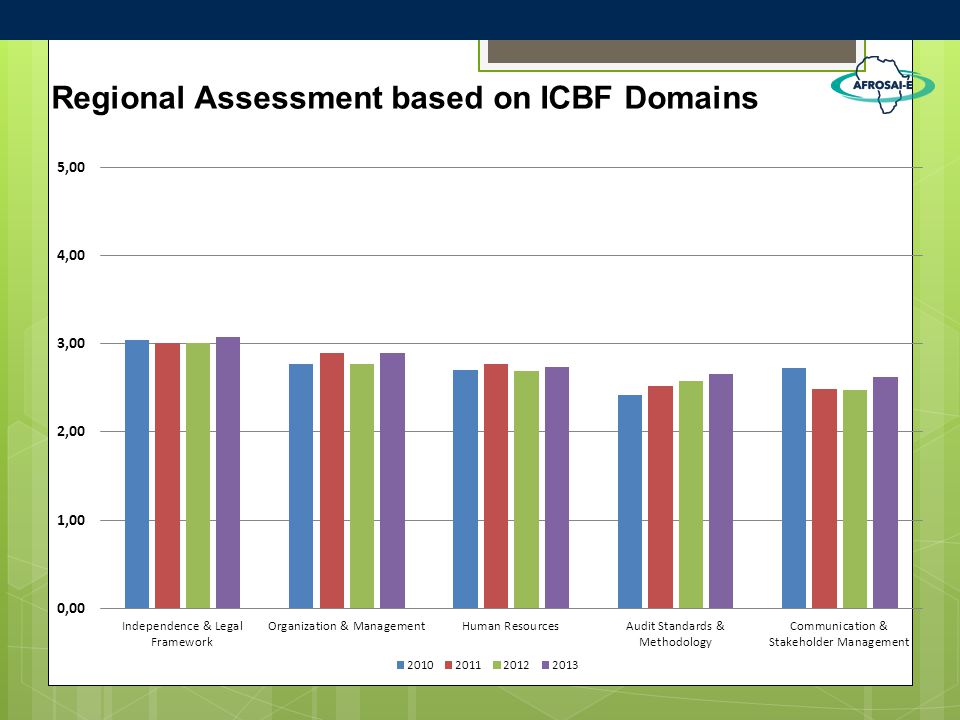Select the red 2011 bar for Organization & Management
Viewport: 960px width, 720px height.
click(x=332, y=481)
